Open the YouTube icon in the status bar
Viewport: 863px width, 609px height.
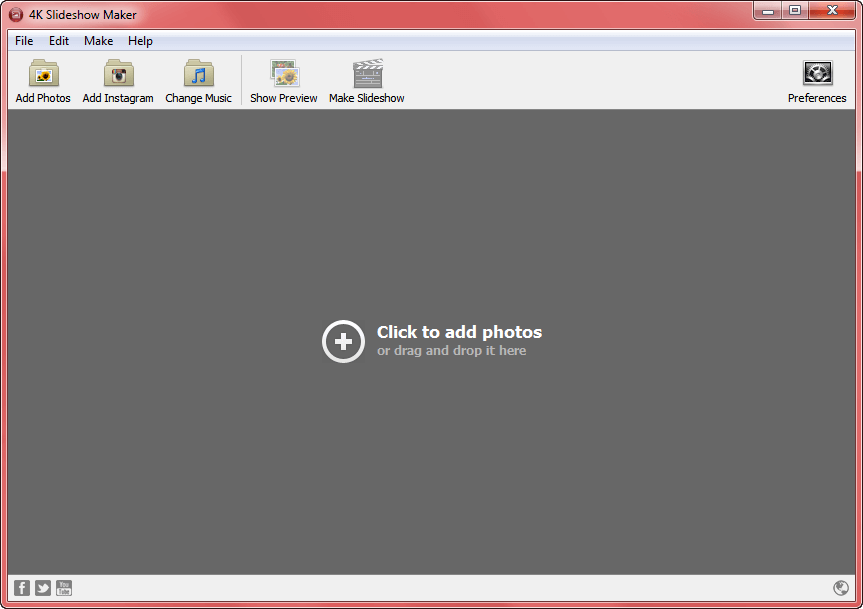point(64,588)
